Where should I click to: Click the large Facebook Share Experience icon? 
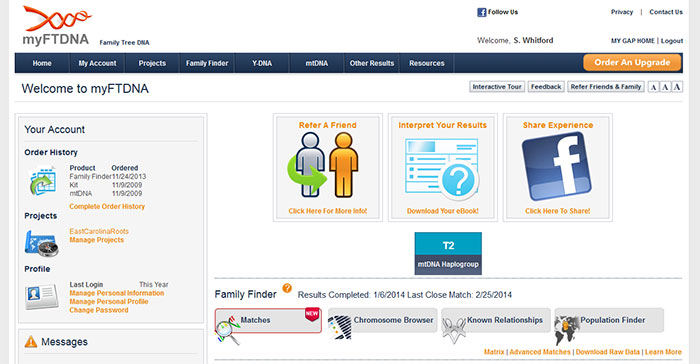557,167
